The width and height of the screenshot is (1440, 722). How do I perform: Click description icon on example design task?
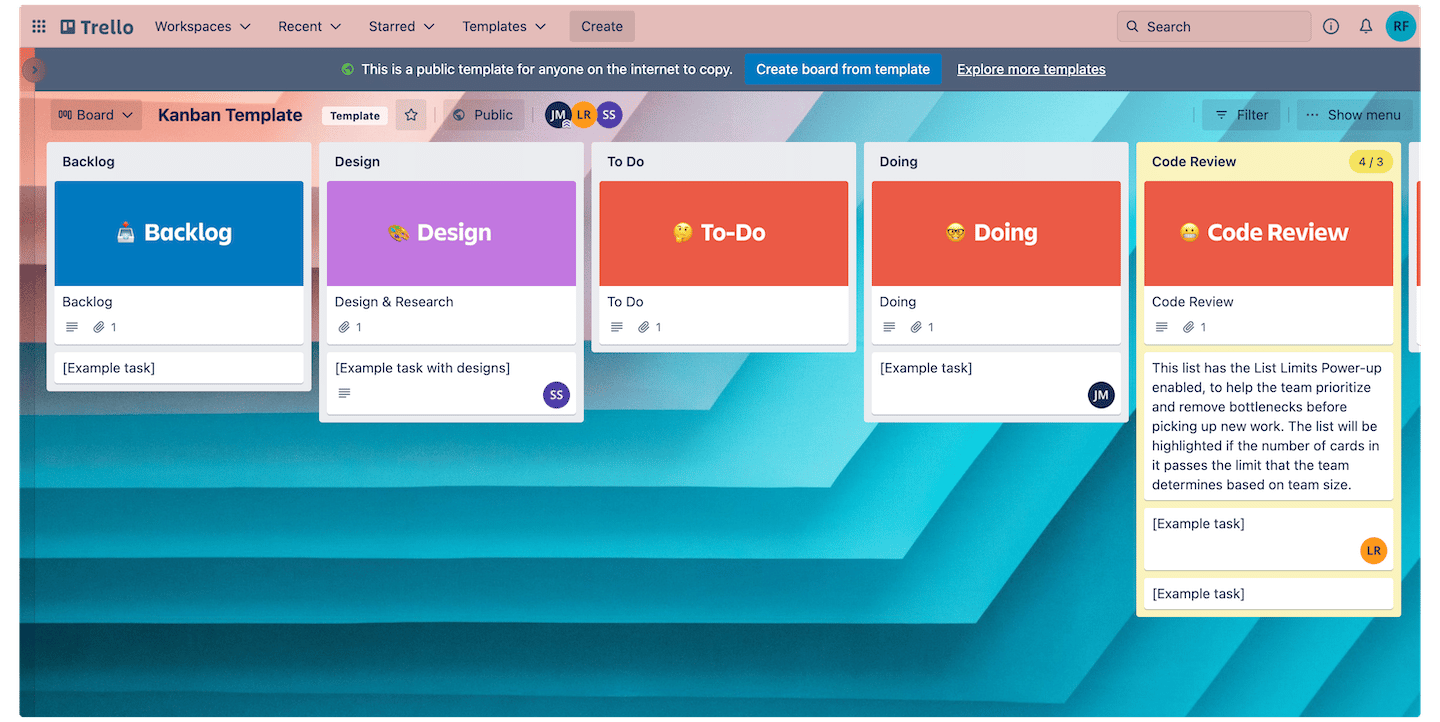point(344,393)
